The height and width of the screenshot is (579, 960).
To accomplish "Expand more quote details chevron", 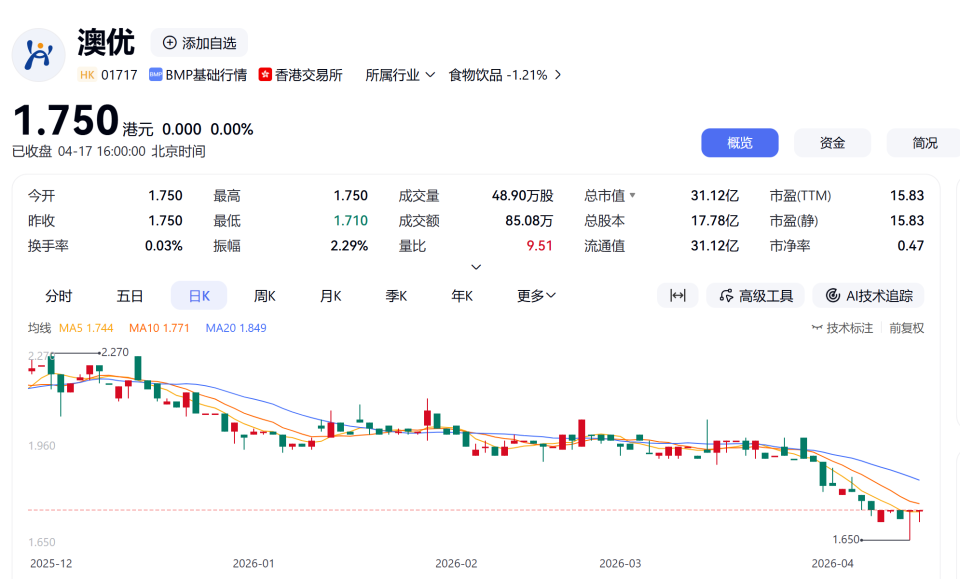I will point(476,267).
